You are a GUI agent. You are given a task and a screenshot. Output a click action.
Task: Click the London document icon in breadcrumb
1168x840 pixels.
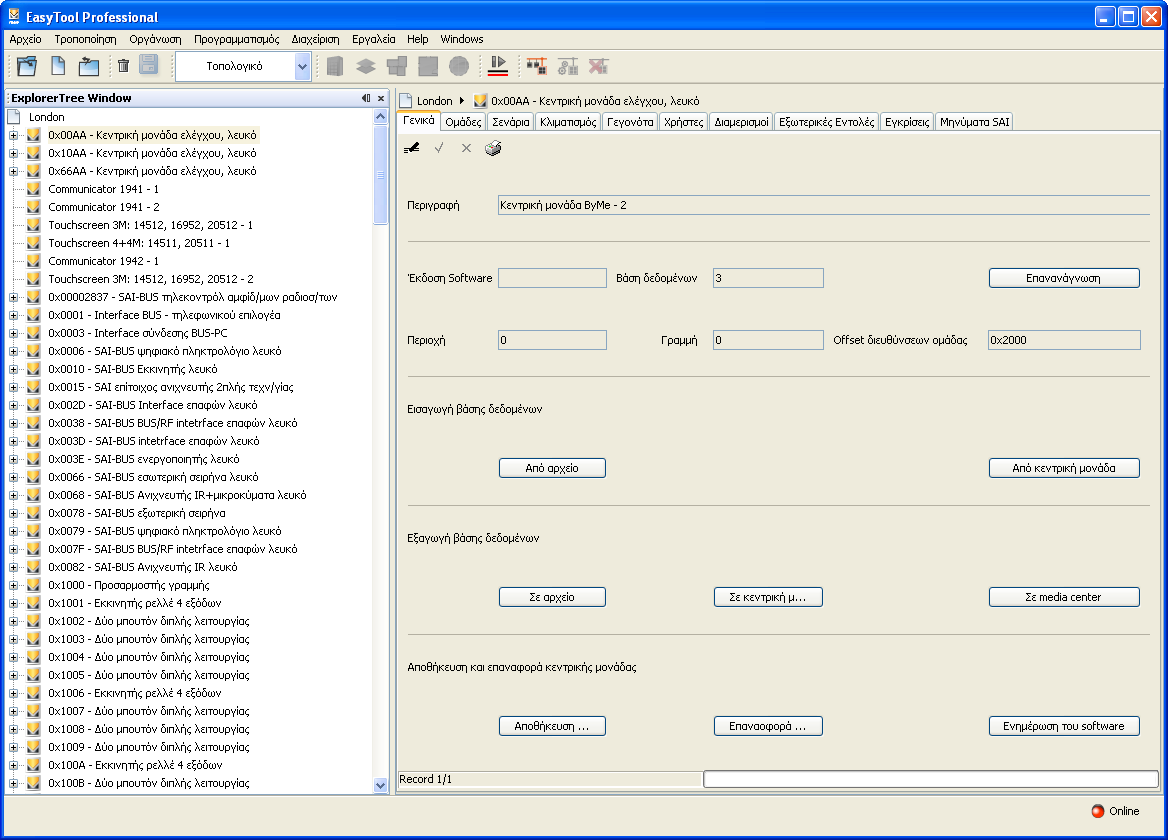click(406, 101)
